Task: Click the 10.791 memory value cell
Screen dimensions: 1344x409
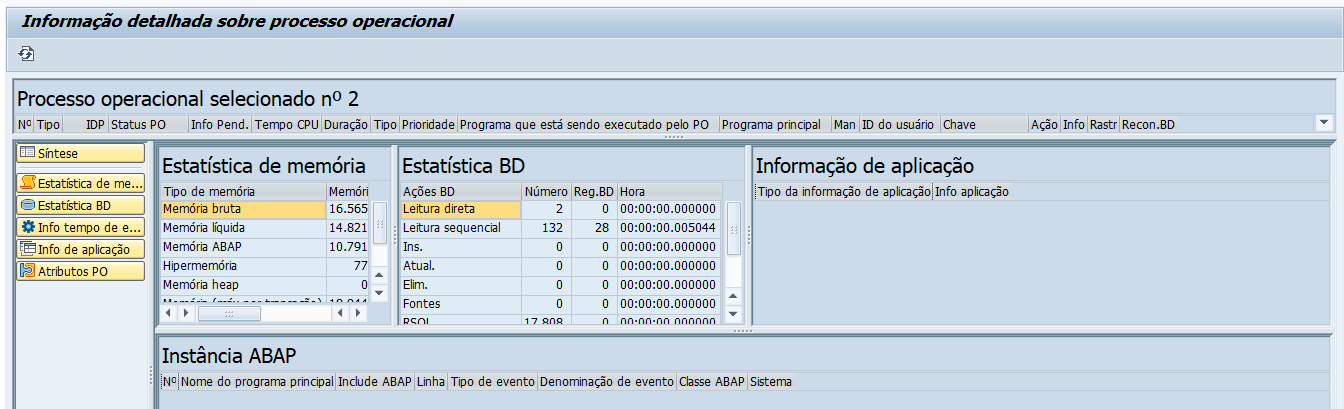Action: pyautogui.click(x=348, y=247)
